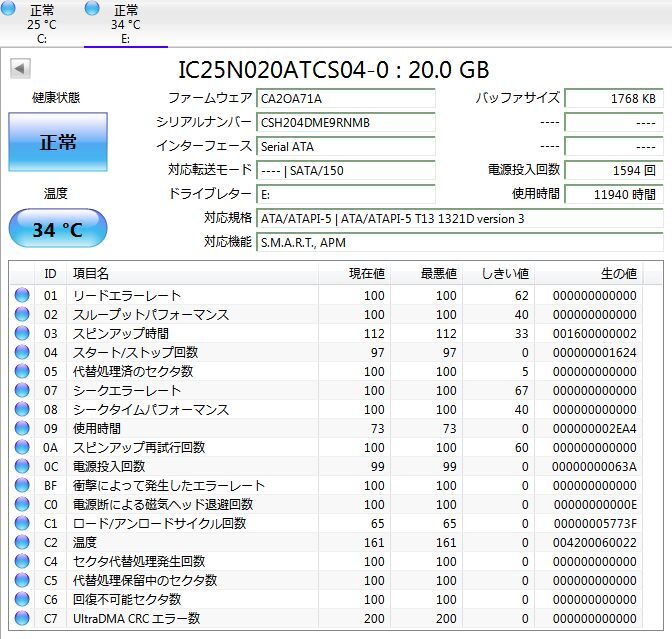Click status icon for 回復不可能セクタ数 row

click(x=22, y=600)
